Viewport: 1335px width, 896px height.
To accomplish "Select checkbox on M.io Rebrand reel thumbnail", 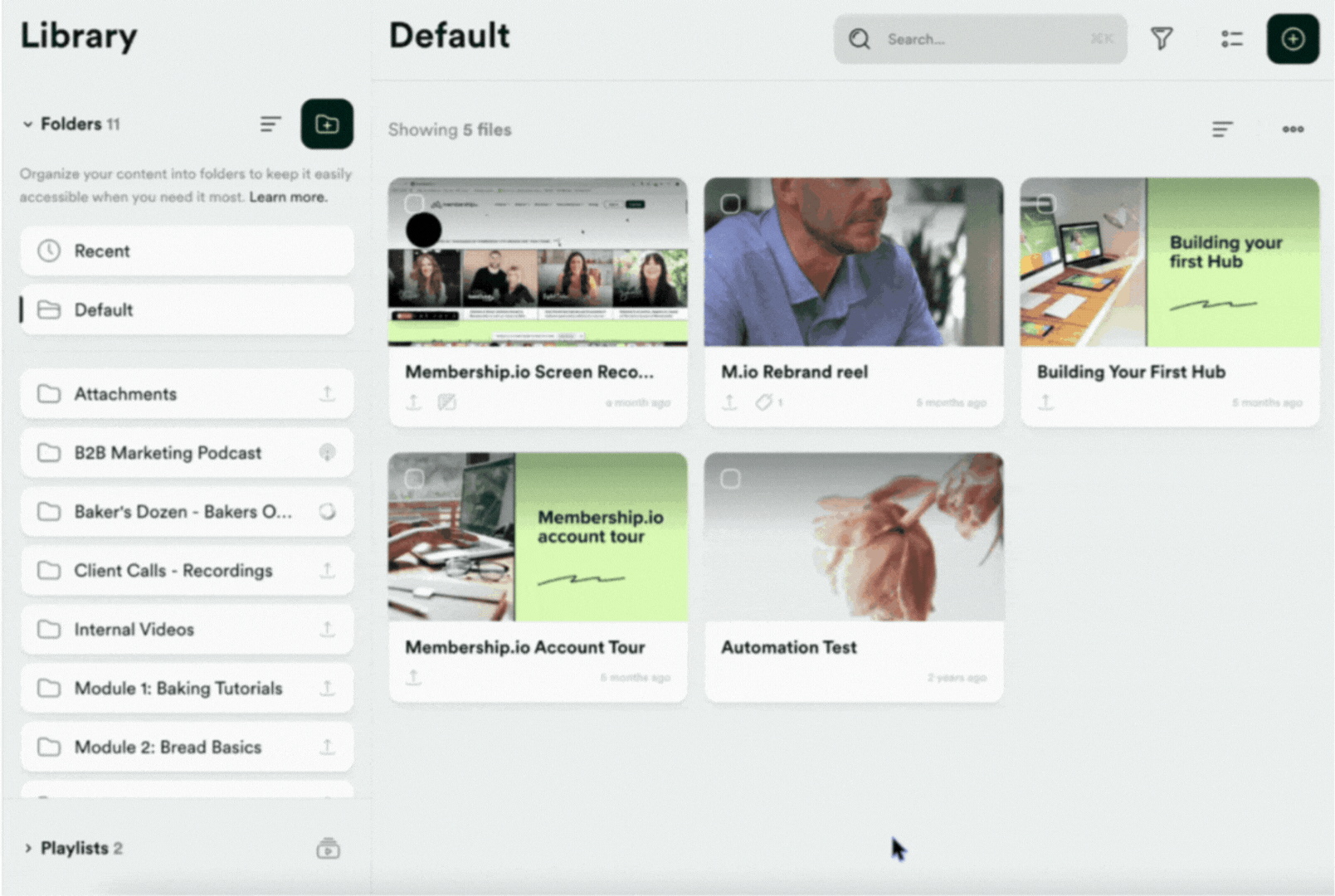I will pyautogui.click(x=730, y=203).
